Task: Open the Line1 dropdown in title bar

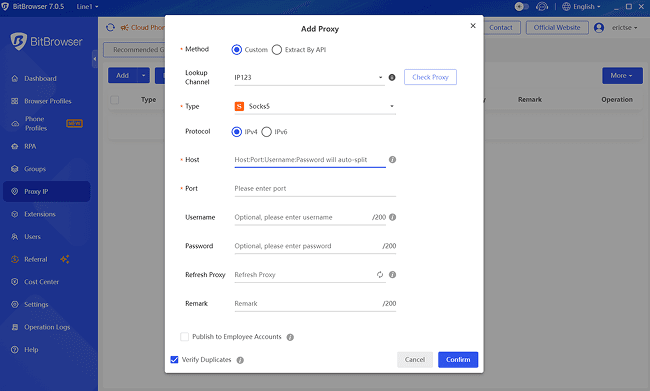Action: point(87,7)
